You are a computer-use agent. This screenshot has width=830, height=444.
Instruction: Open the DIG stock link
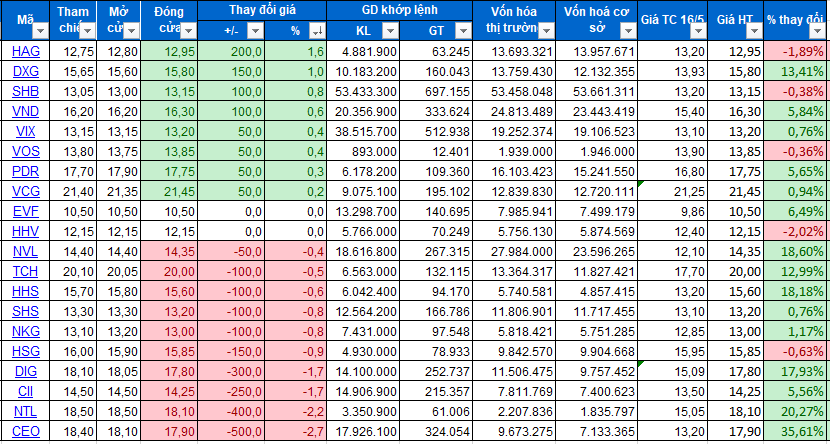tap(26, 371)
